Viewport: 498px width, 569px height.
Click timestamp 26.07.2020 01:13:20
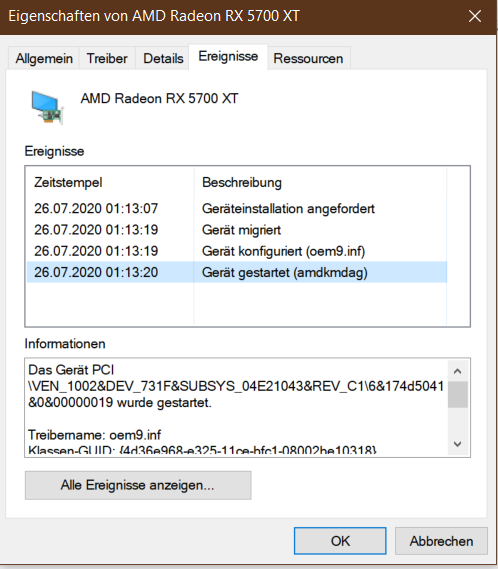tap(96, 272)
